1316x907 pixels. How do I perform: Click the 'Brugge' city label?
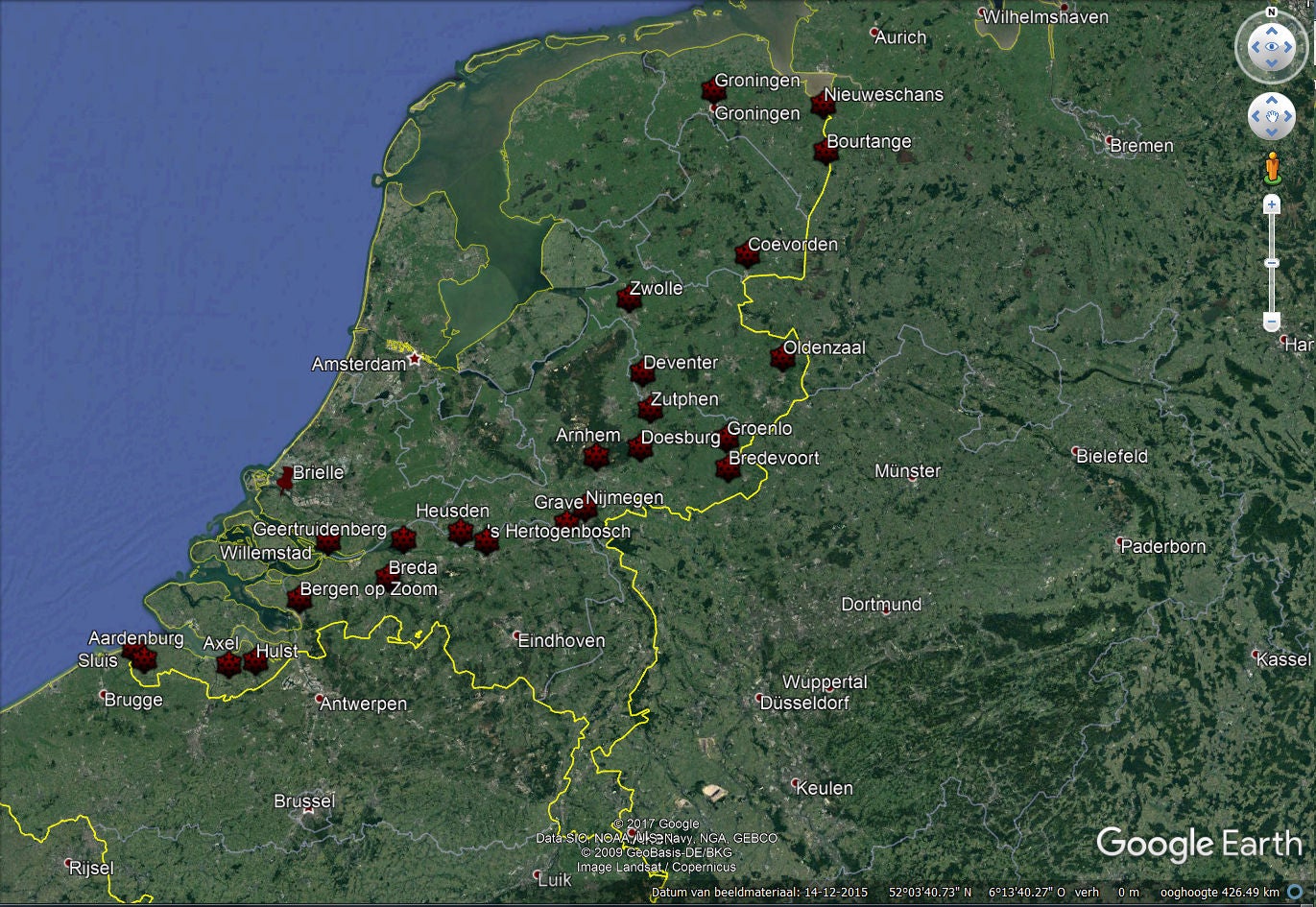coord(133,700)
